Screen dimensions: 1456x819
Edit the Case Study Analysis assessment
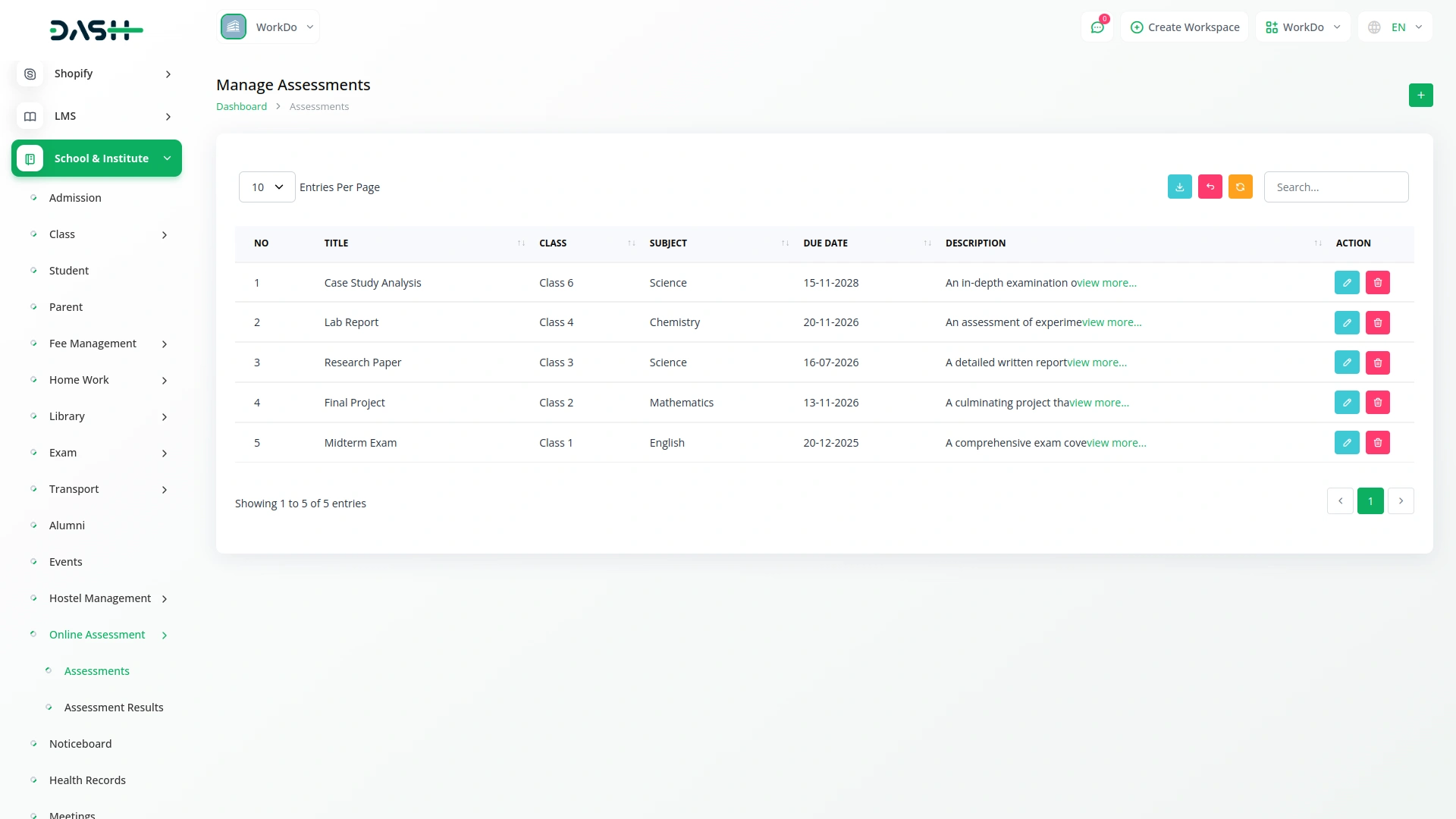pyautogui.click(x=1346, y=283)
